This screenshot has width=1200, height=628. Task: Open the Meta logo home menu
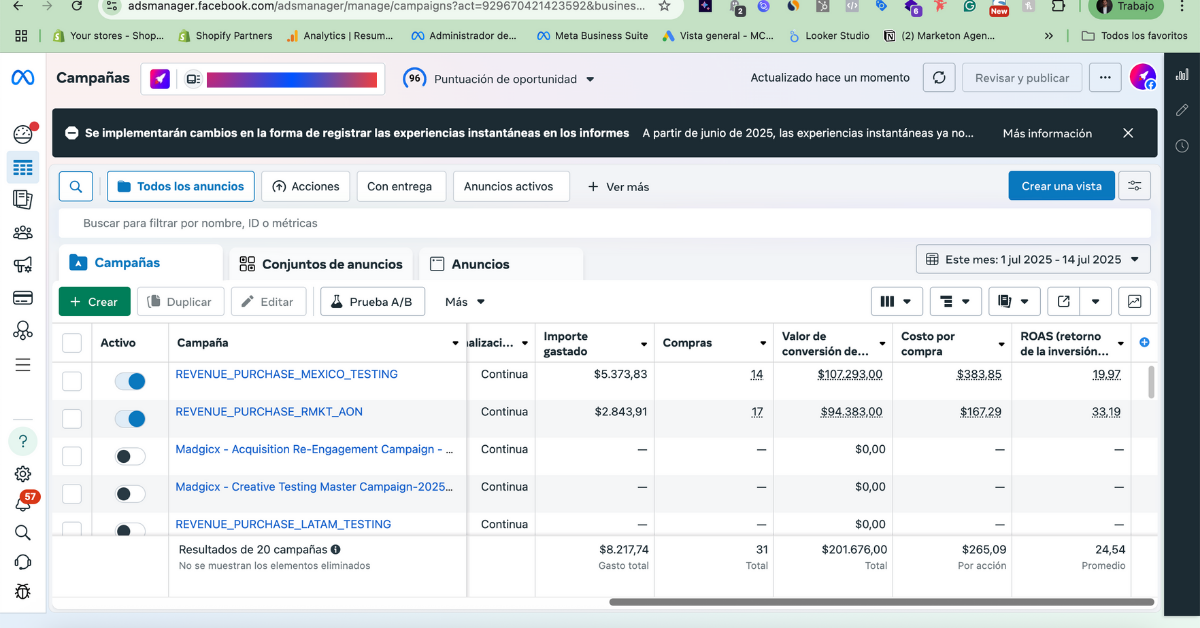point(22,78)
